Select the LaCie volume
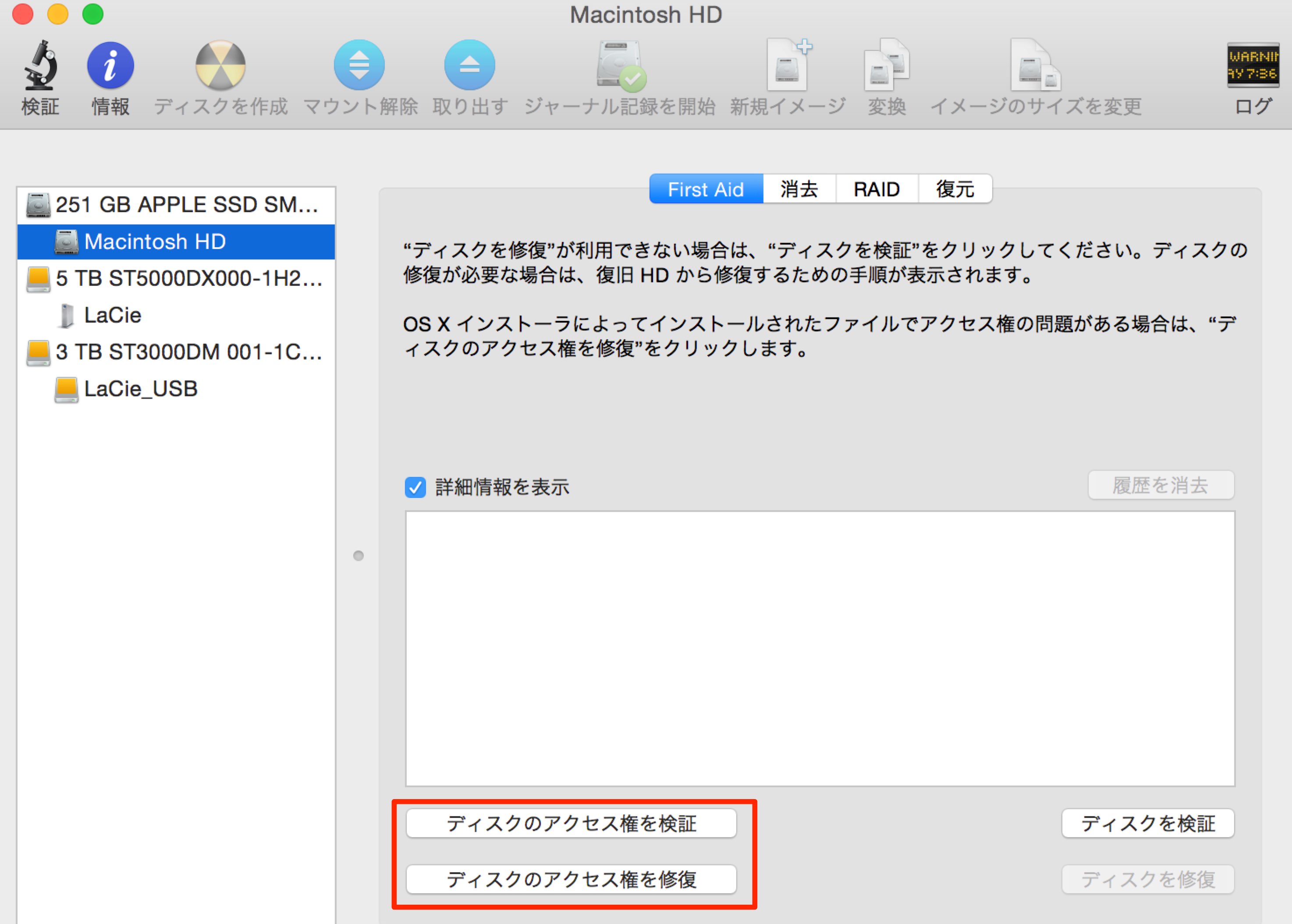This screenshot has width=1292, height=924. 176,315
